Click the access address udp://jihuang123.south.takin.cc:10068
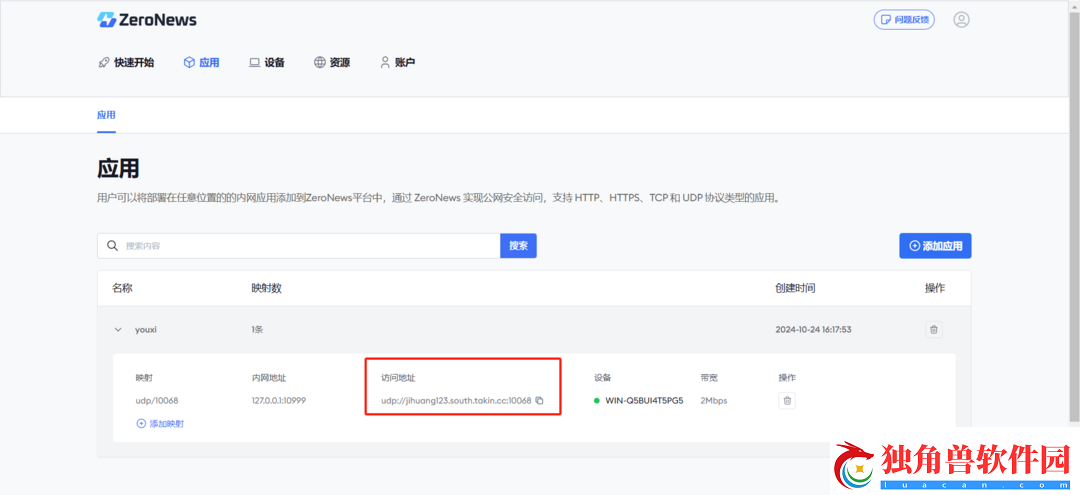 coord(457,401)
